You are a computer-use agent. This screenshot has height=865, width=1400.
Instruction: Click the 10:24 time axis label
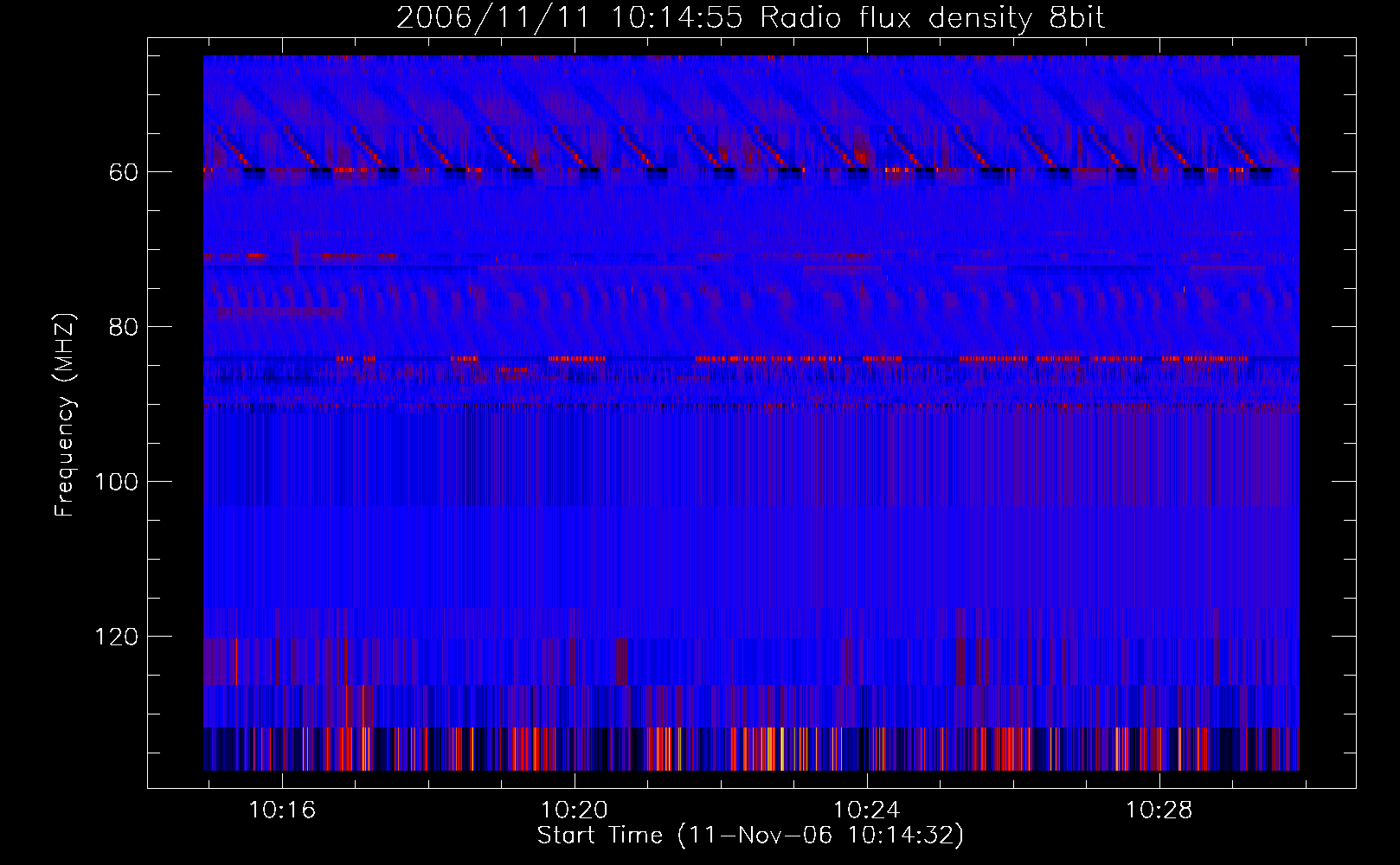[x=867, y=811]
